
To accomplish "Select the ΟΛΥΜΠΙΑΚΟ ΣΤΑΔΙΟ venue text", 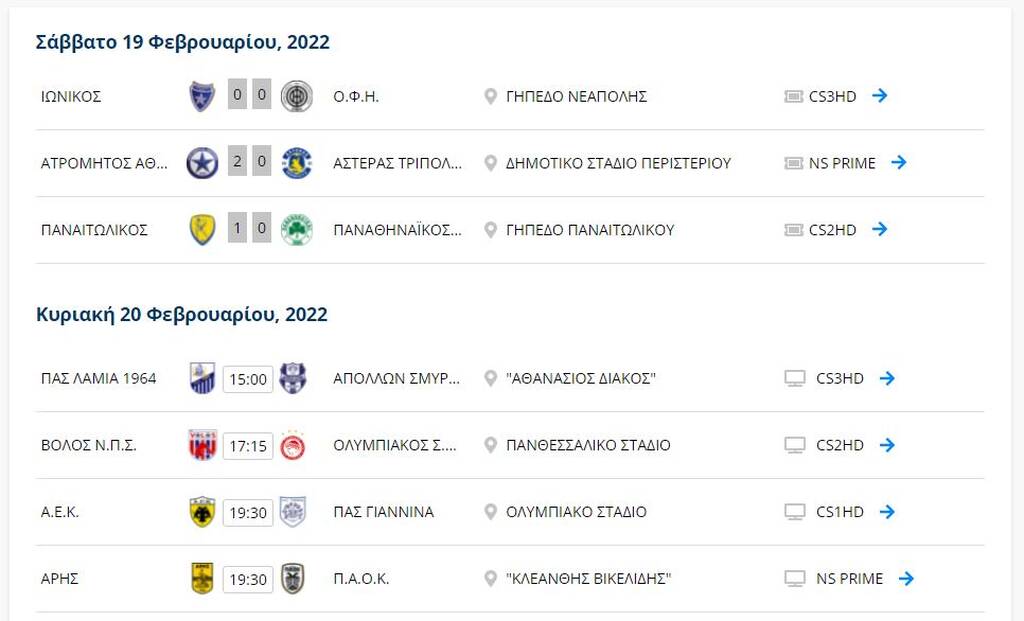I will click(576, 512).
